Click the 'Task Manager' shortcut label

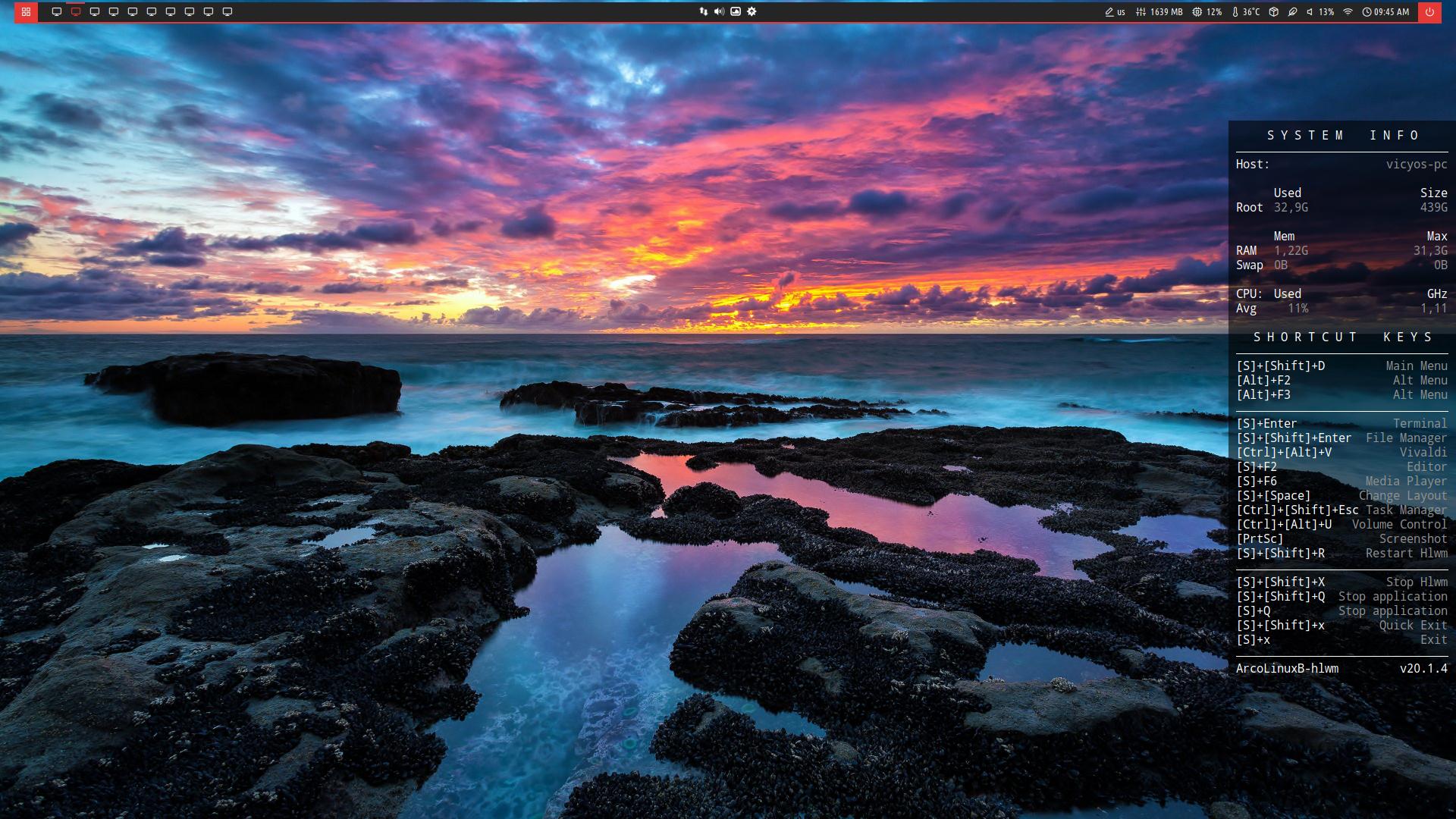point(1407,510)
